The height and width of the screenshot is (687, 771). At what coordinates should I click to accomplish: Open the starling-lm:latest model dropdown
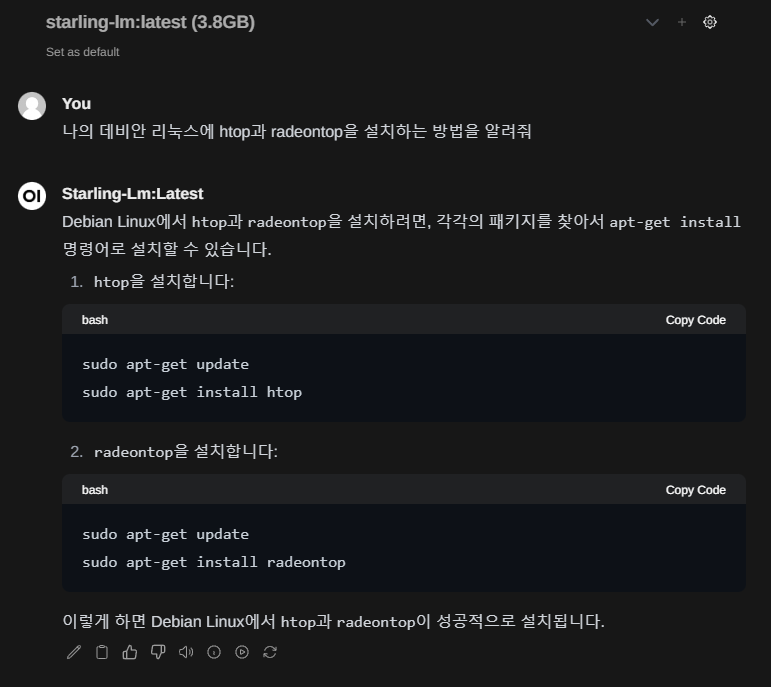(x=150, y=22)
